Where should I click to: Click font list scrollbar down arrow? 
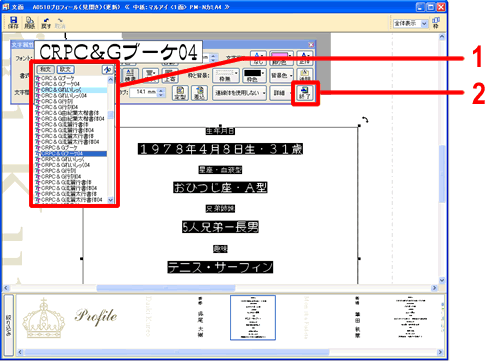coord(111,200)
